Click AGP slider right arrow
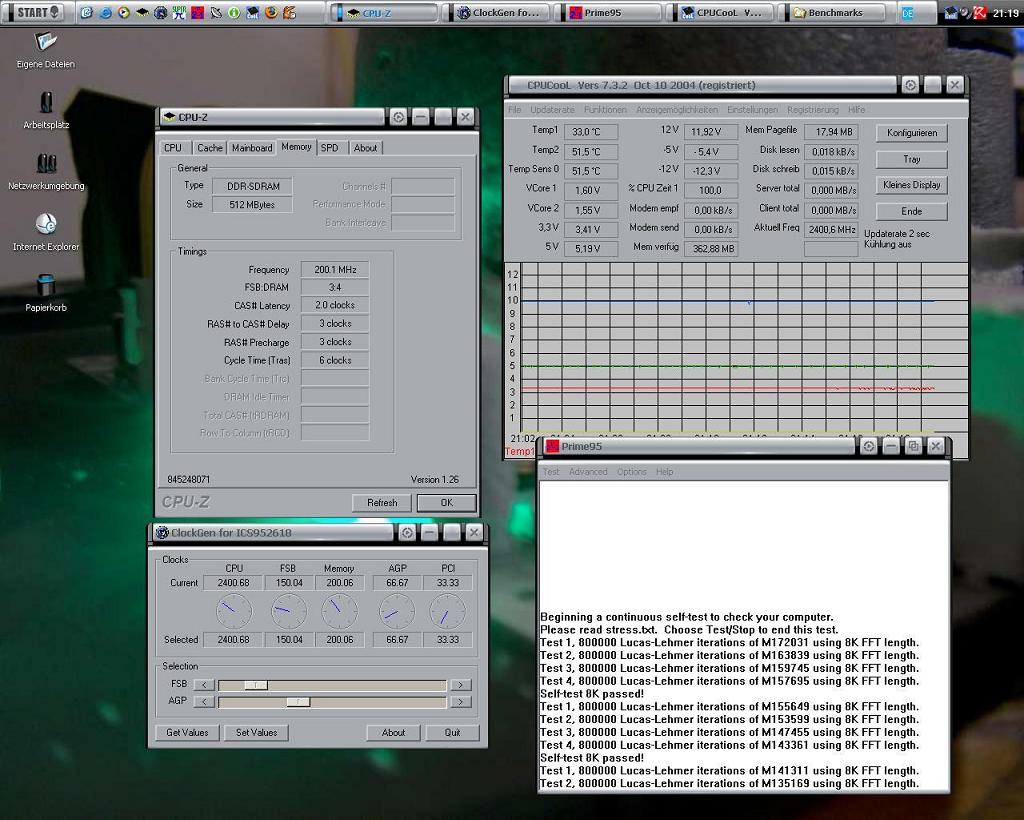The width and height of the screenshot is (1024, 820). tap(460, 702)
